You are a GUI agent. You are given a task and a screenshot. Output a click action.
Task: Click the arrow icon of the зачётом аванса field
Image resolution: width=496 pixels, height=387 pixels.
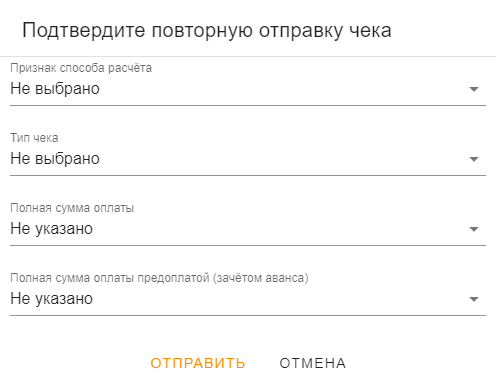(474, 299)
